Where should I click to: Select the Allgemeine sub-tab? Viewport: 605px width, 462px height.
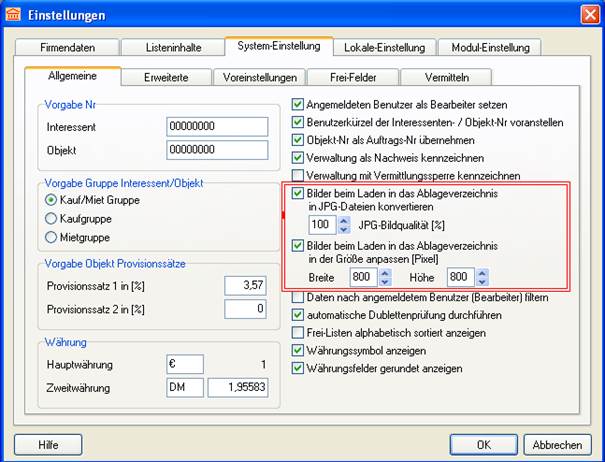pos(73,76)
